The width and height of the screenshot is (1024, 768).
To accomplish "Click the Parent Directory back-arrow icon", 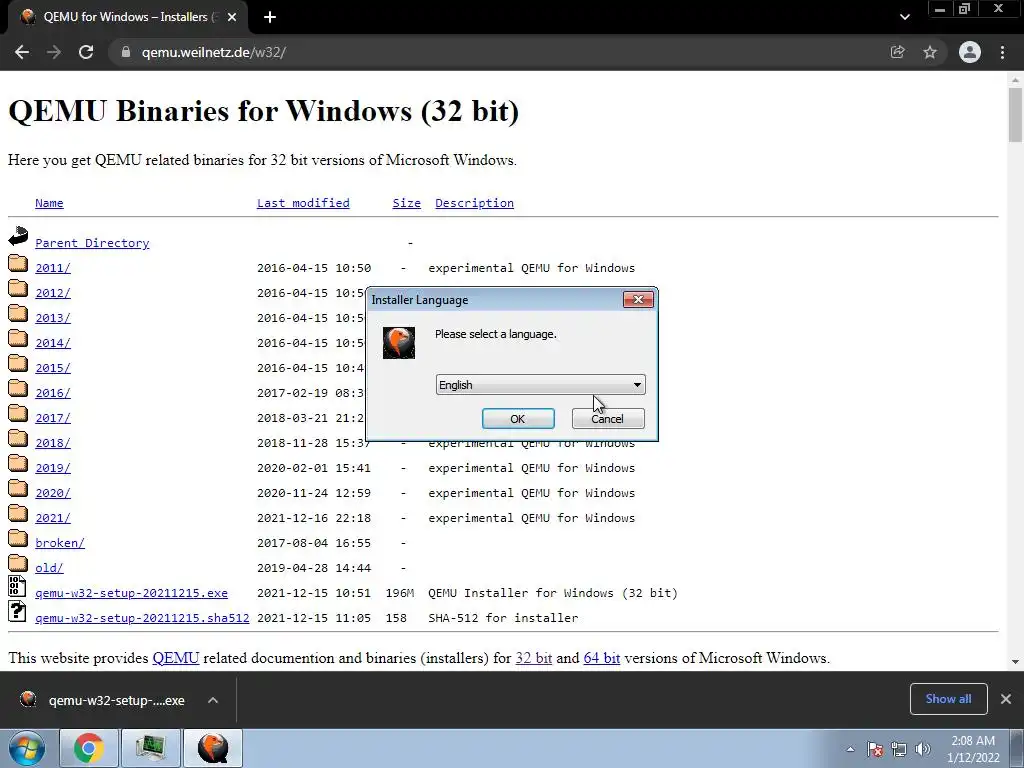I will click(x=18, y=236).
